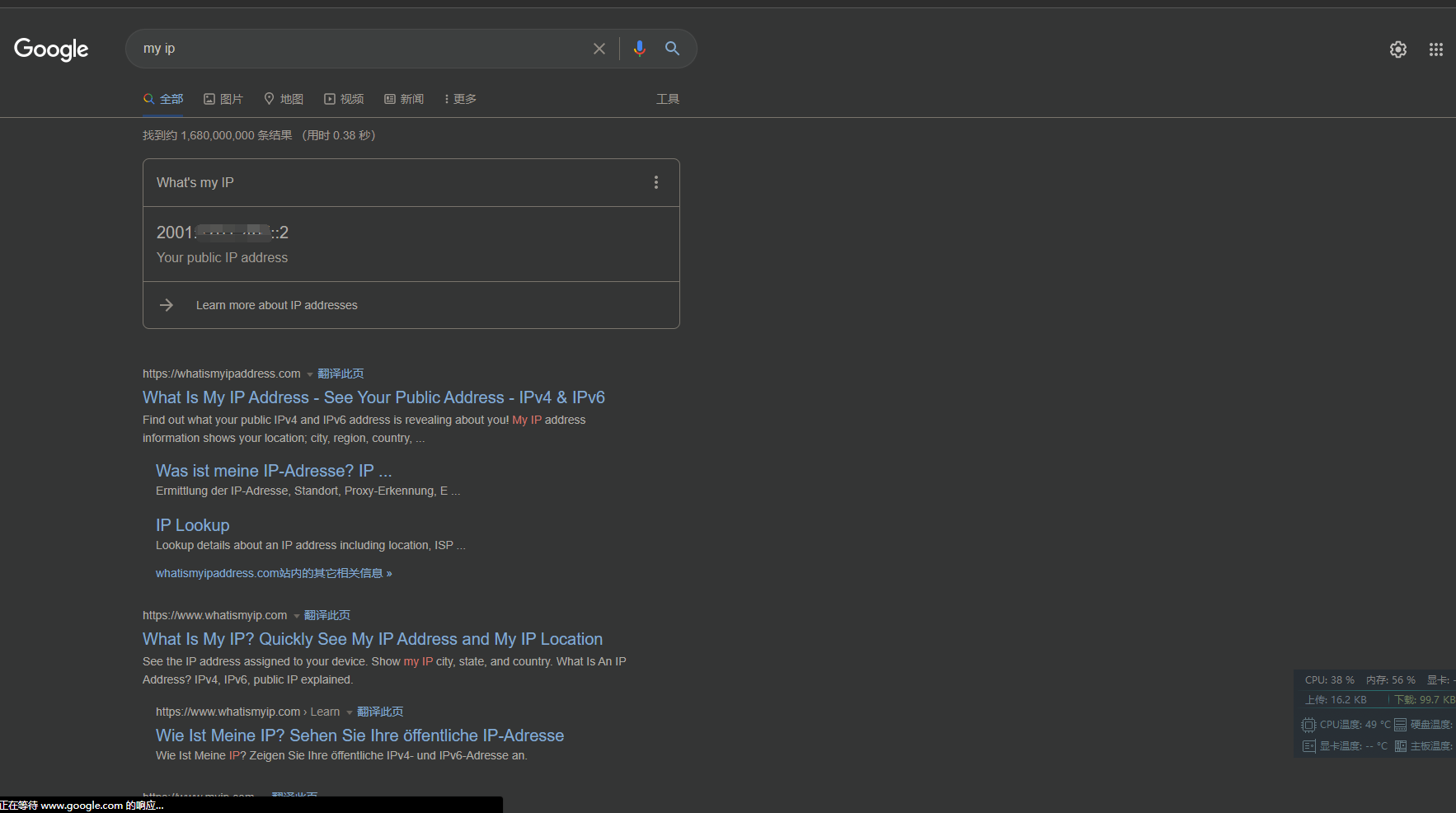This screenshot has height=813, width=1456.
Task: Open 'What Is My IP Address' result
Action: coord(373,397)
